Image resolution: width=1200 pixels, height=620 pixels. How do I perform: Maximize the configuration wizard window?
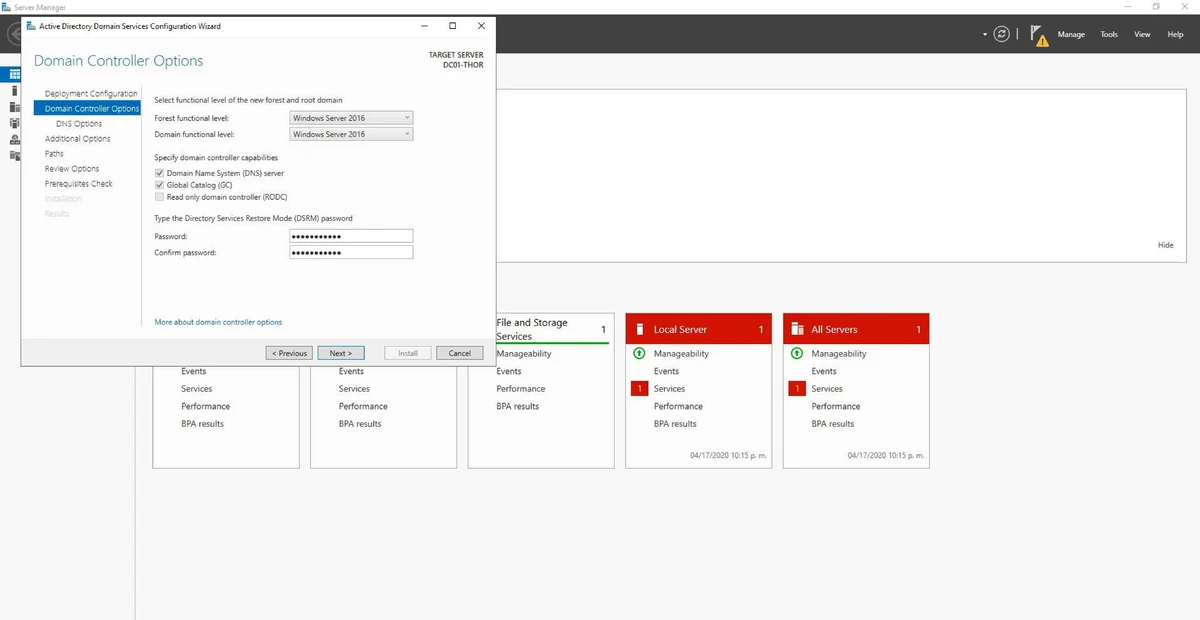click(x=452, y=26)
